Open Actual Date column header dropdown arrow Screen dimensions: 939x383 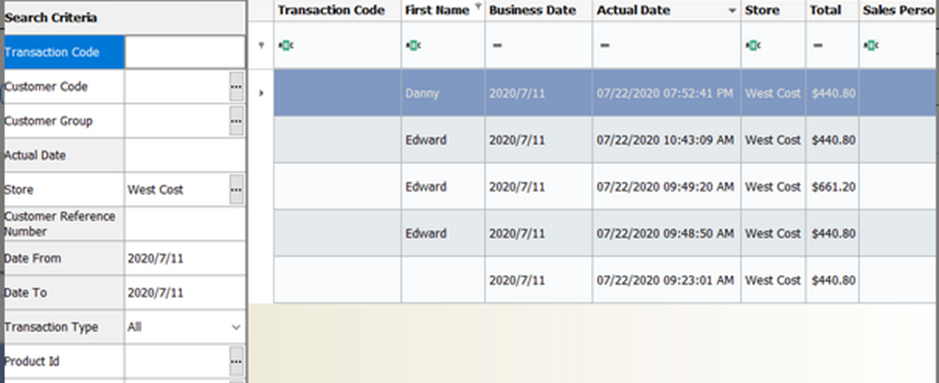coord(732,11)
